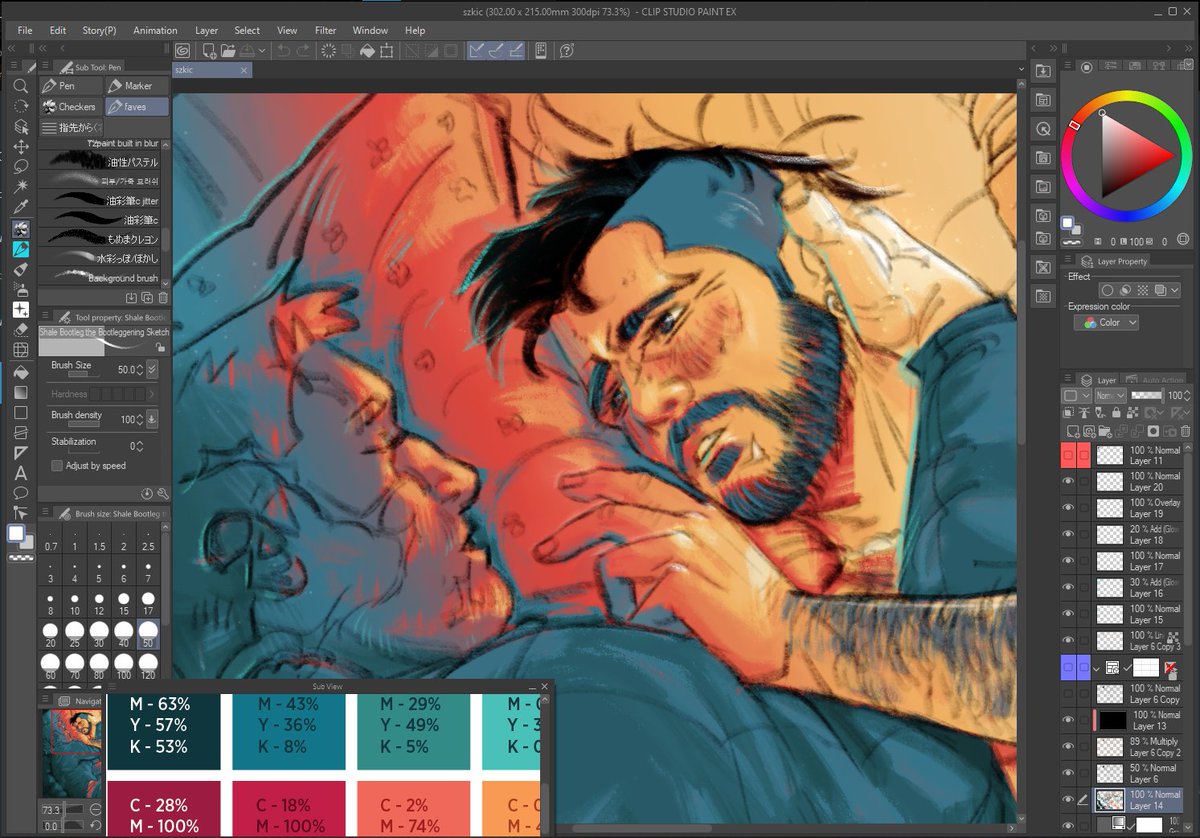Select the Background brush preset

point(101,277)
